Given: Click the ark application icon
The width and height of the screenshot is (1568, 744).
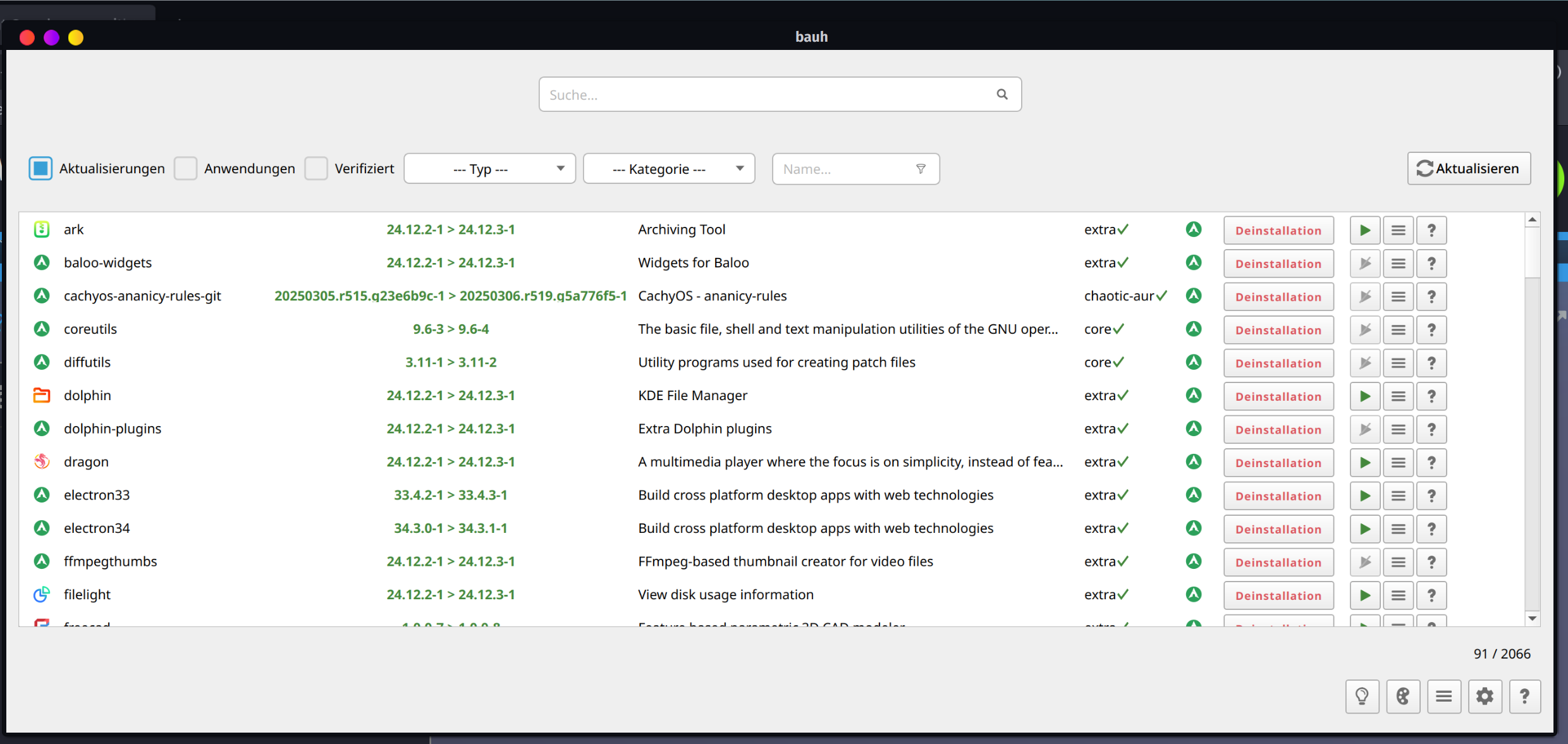Looking at the screenshot, I should 42,229.
